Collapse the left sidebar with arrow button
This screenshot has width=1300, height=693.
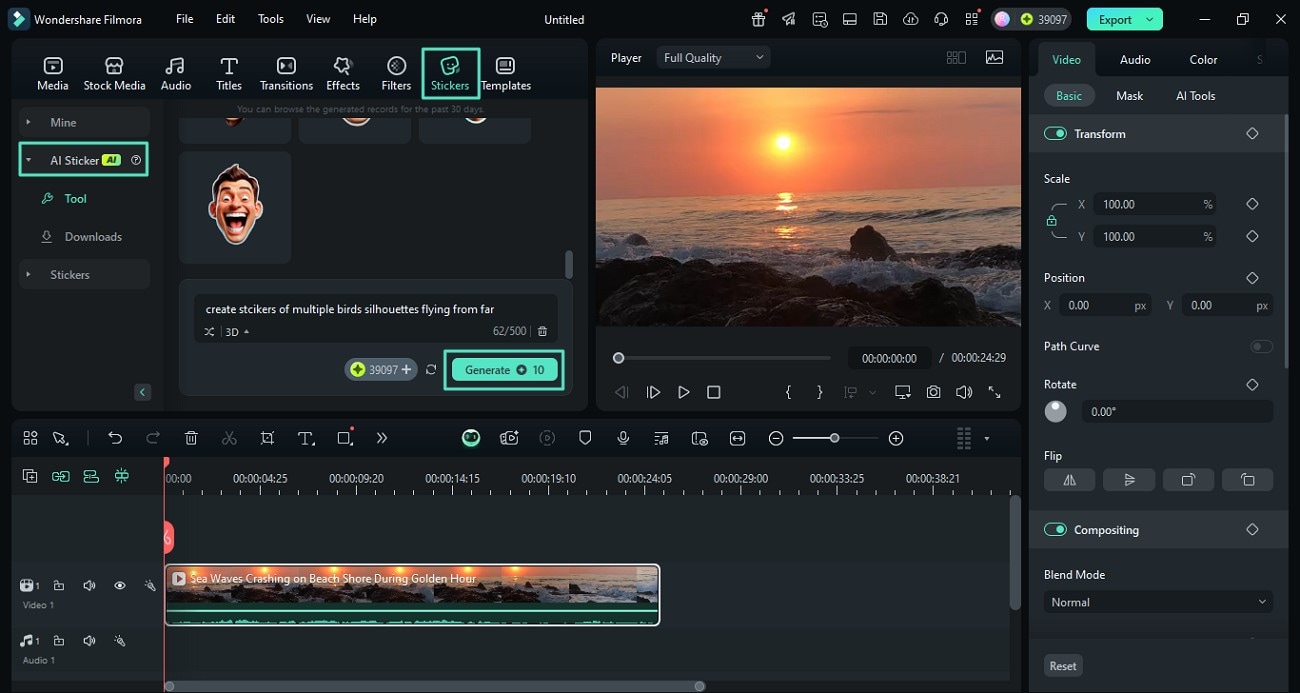(142, 393)
